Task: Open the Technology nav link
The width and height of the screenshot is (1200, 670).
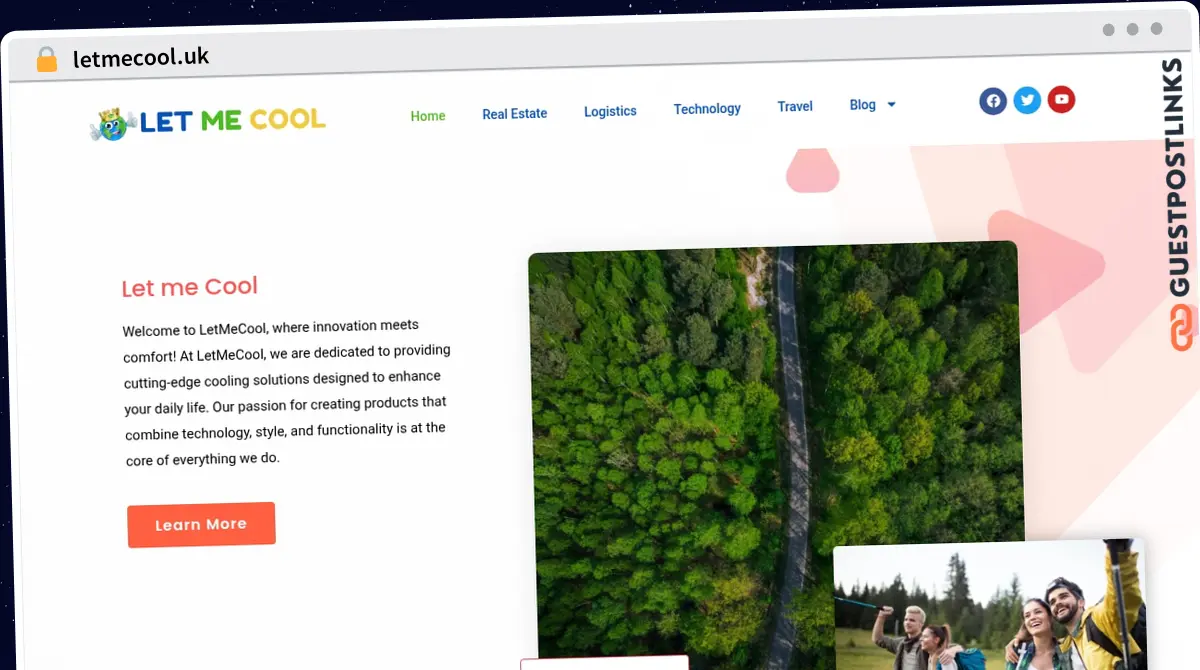Action: point(707,108)
